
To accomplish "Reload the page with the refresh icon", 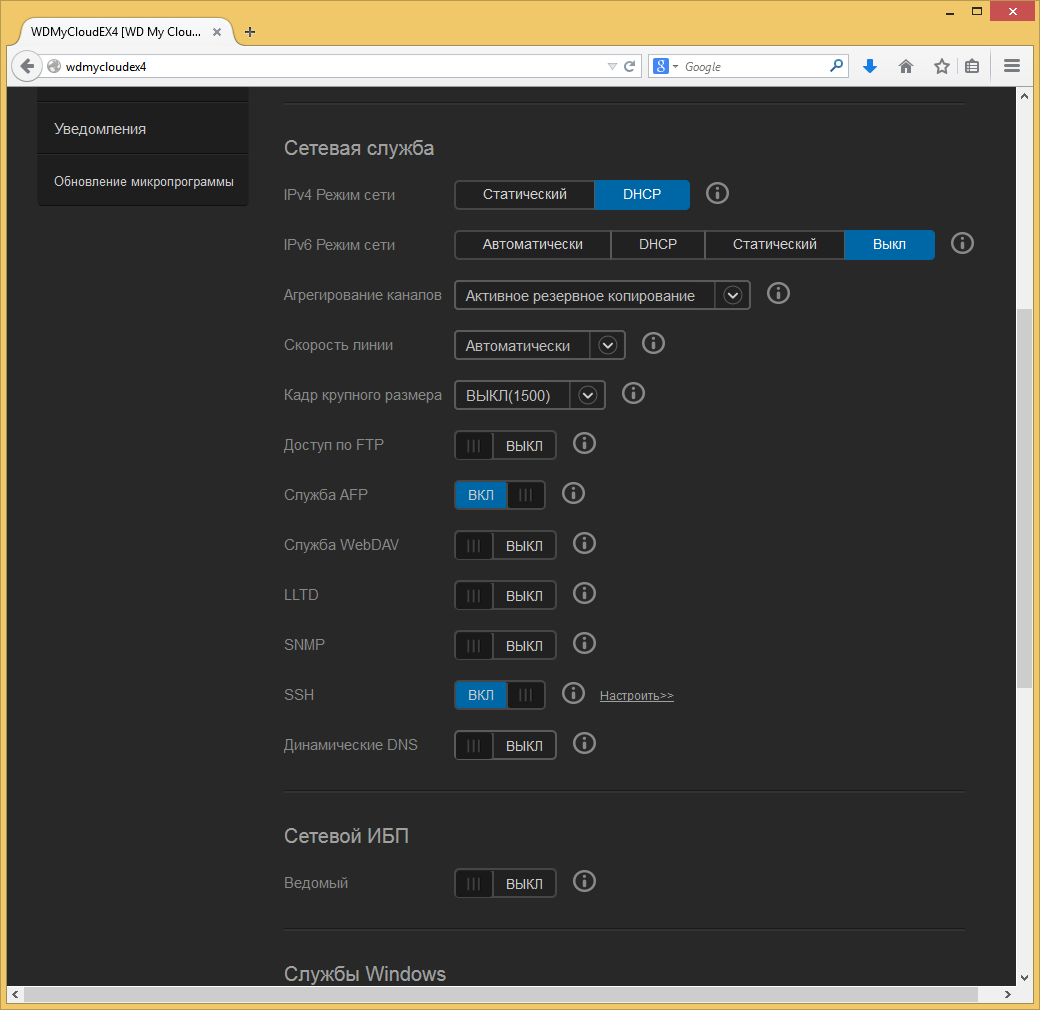I will point(629,66).
